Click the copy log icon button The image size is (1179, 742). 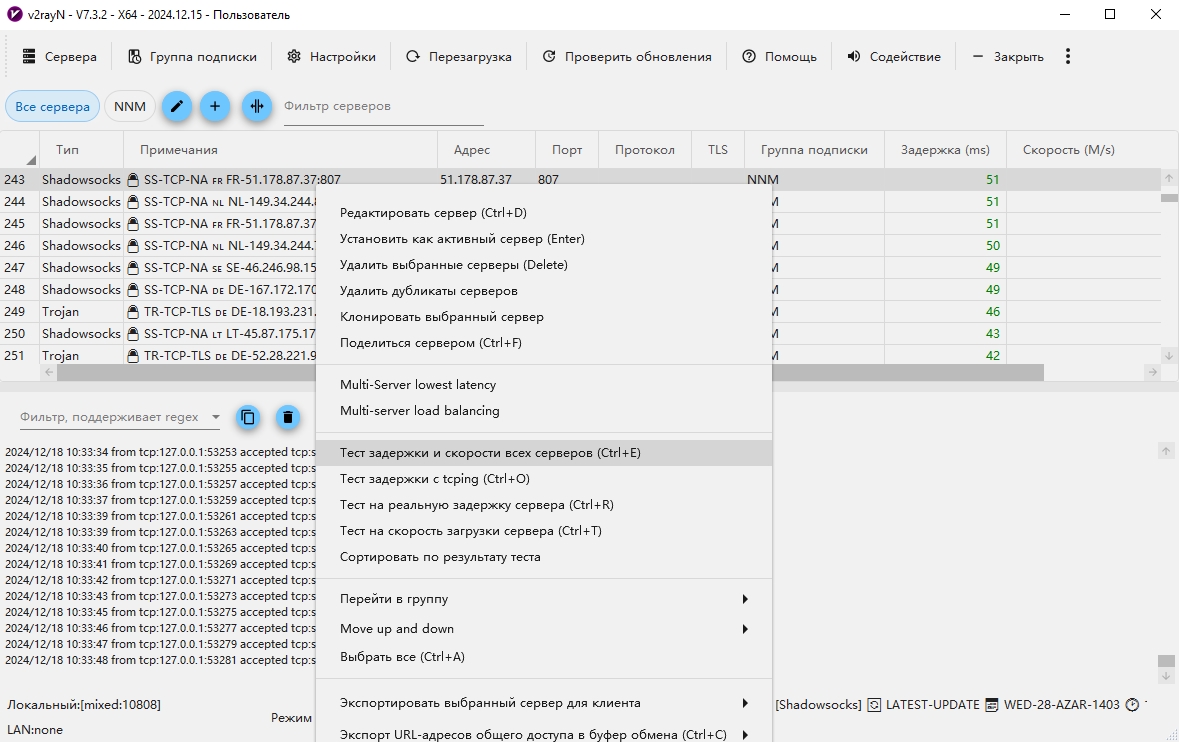point(248,417)
